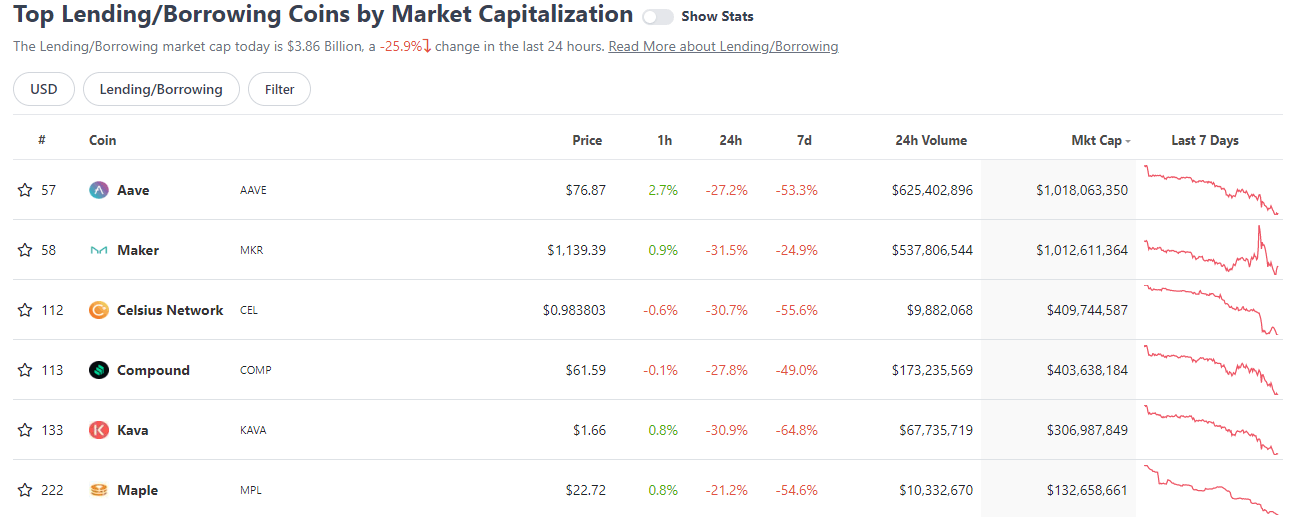Click the Kava coin logo icon
1304x517 pixels.
pyautogui.click(x=99, y=430)
